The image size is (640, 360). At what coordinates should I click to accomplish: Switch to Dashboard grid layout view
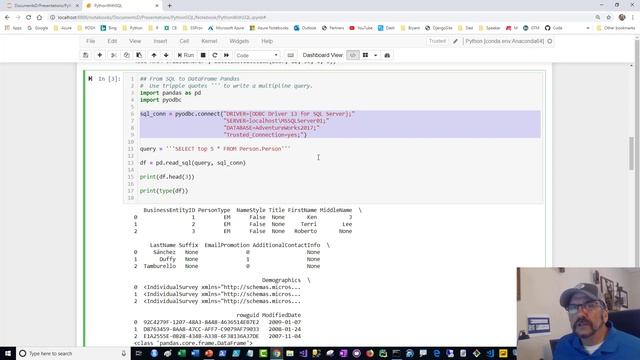[x=365, y=55]
